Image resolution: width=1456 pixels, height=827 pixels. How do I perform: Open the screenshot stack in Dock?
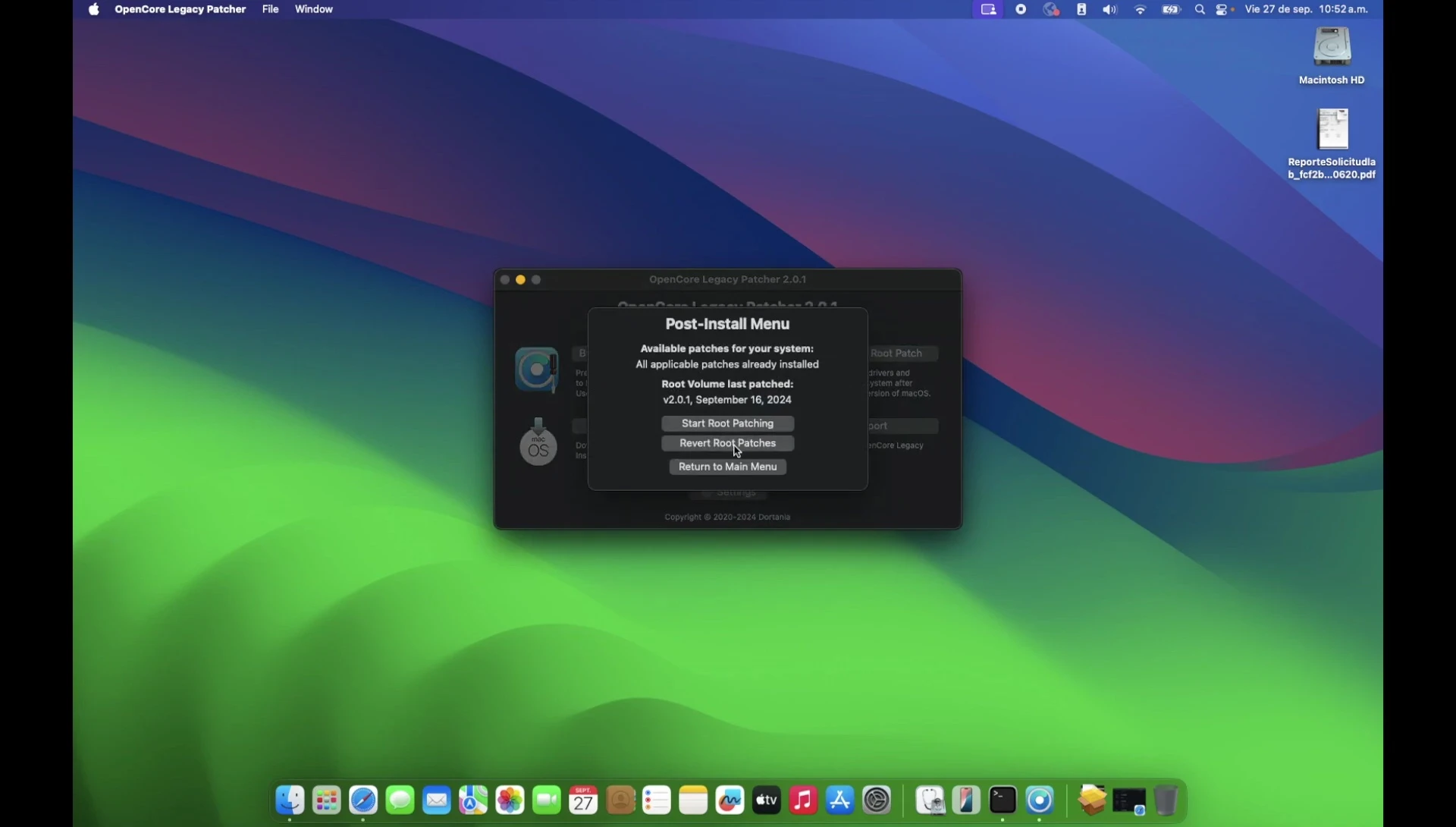tap(1130, 801)
